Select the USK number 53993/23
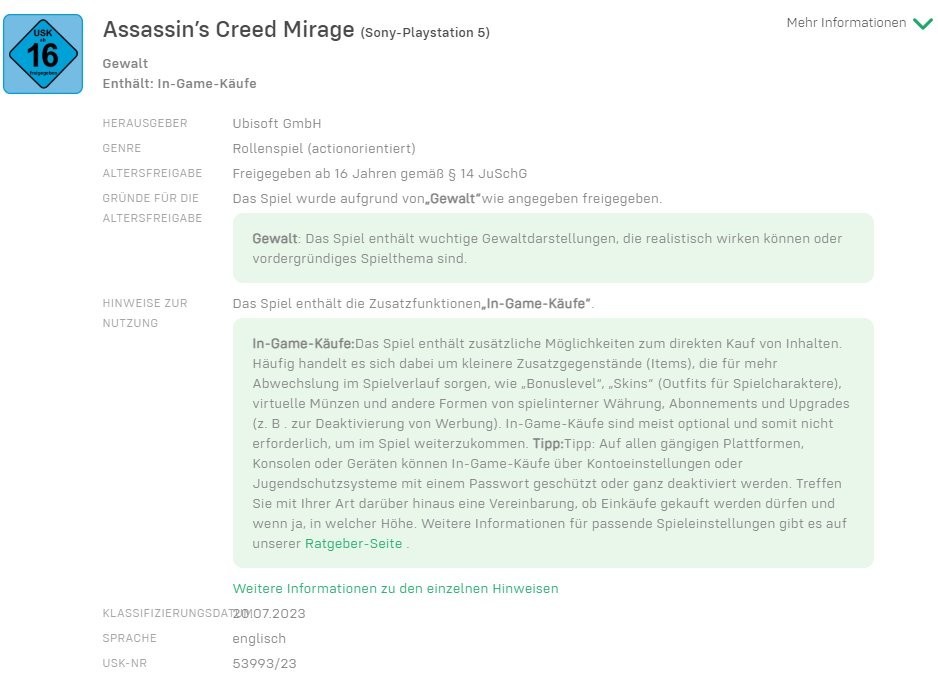 (x=264, y=664)
